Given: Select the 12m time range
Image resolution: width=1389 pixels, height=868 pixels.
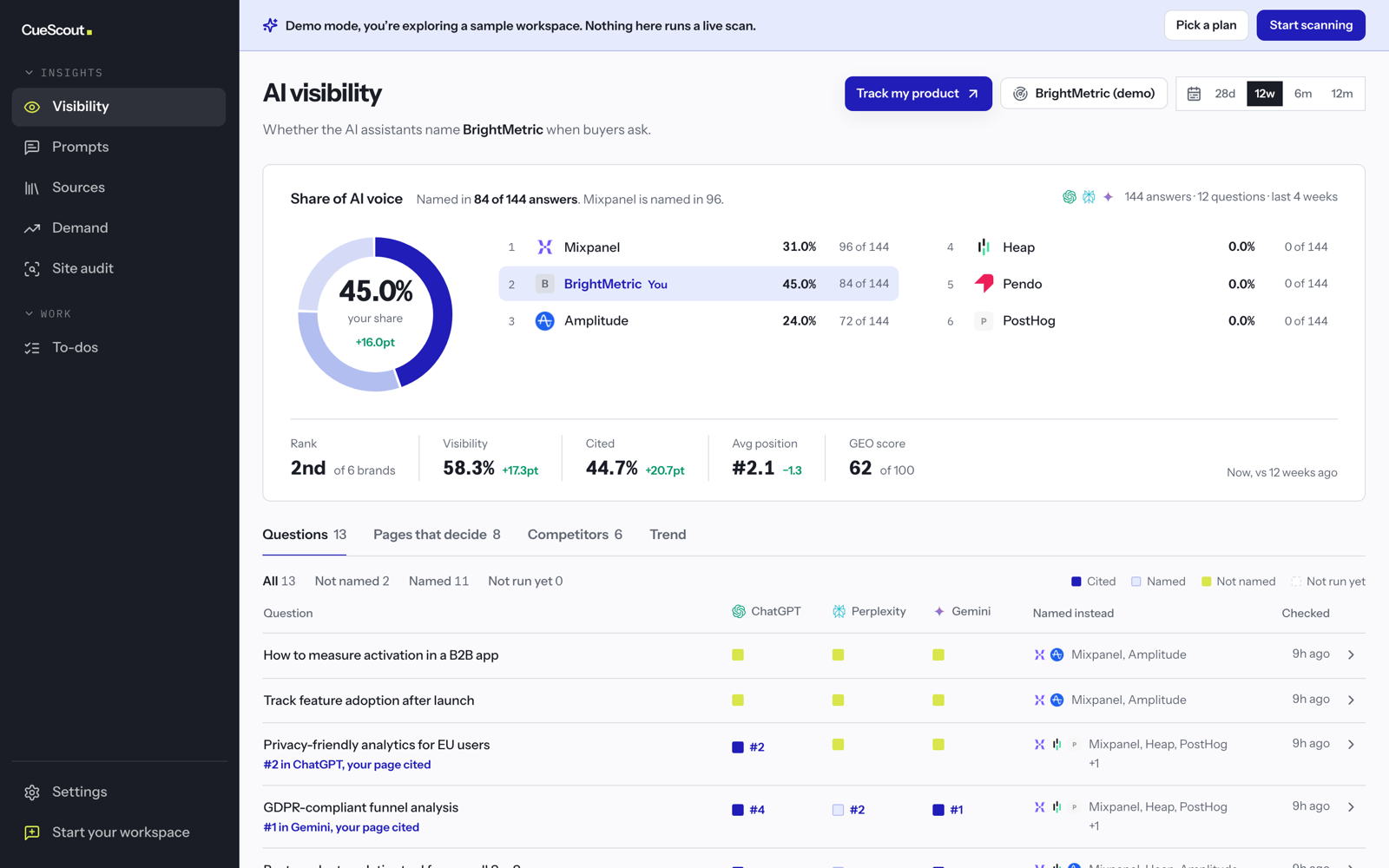Looking at the screenshot, I should pos(1342,94).
